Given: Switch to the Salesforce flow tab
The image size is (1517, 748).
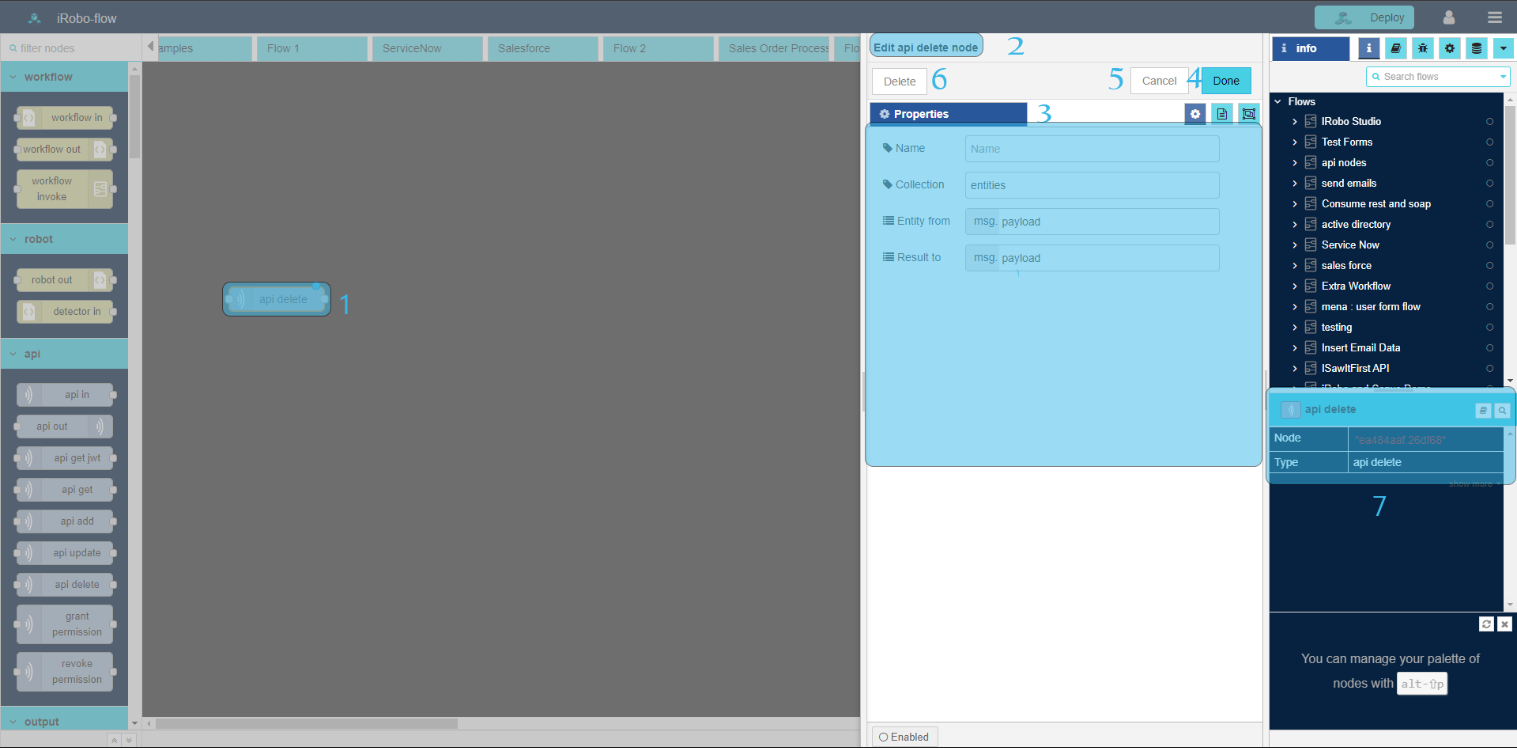Looking at the screenshot, I should (541, 48).
